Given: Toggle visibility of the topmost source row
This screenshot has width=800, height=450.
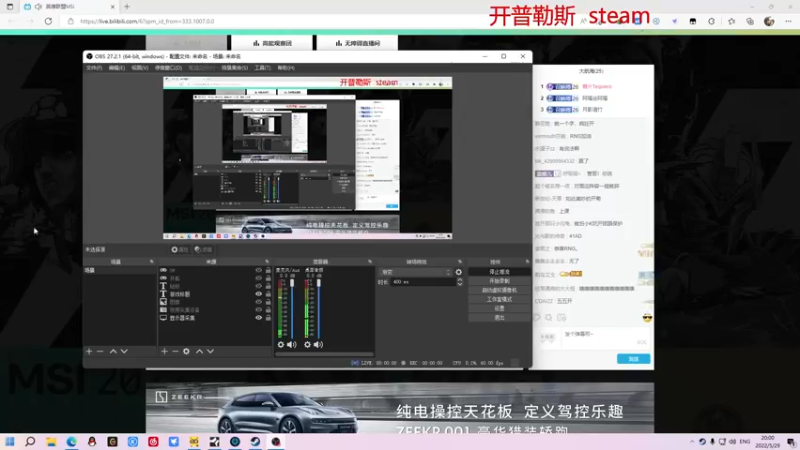Looking at the screenshot, I should [x=259, y=270].
